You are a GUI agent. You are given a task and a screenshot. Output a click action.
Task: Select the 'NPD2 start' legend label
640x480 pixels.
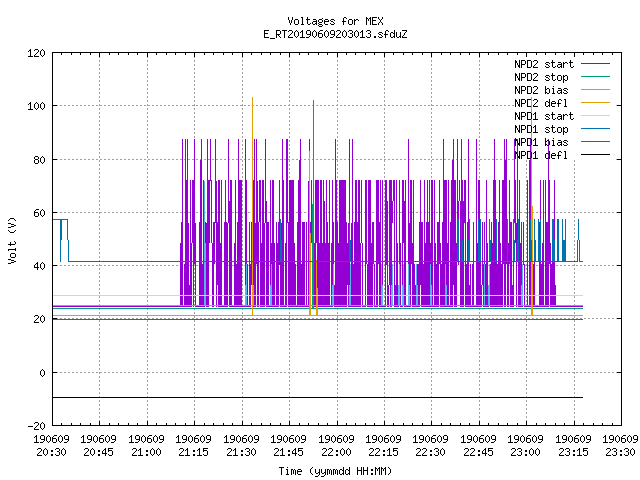[x=544, y=64]
